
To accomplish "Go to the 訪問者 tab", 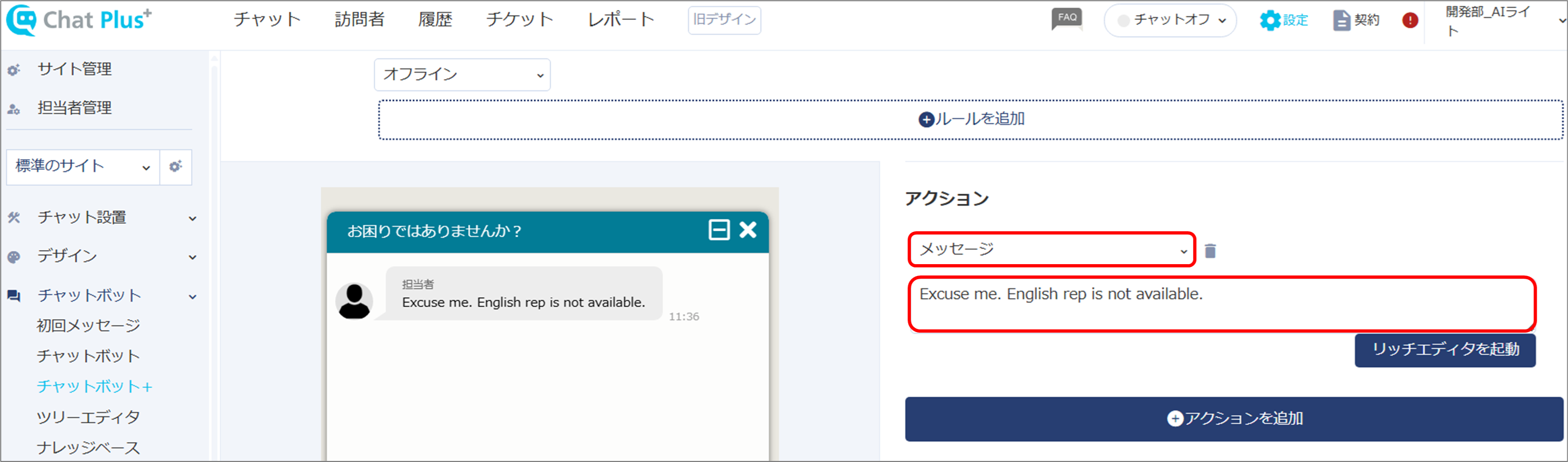I will coord(360,19).
